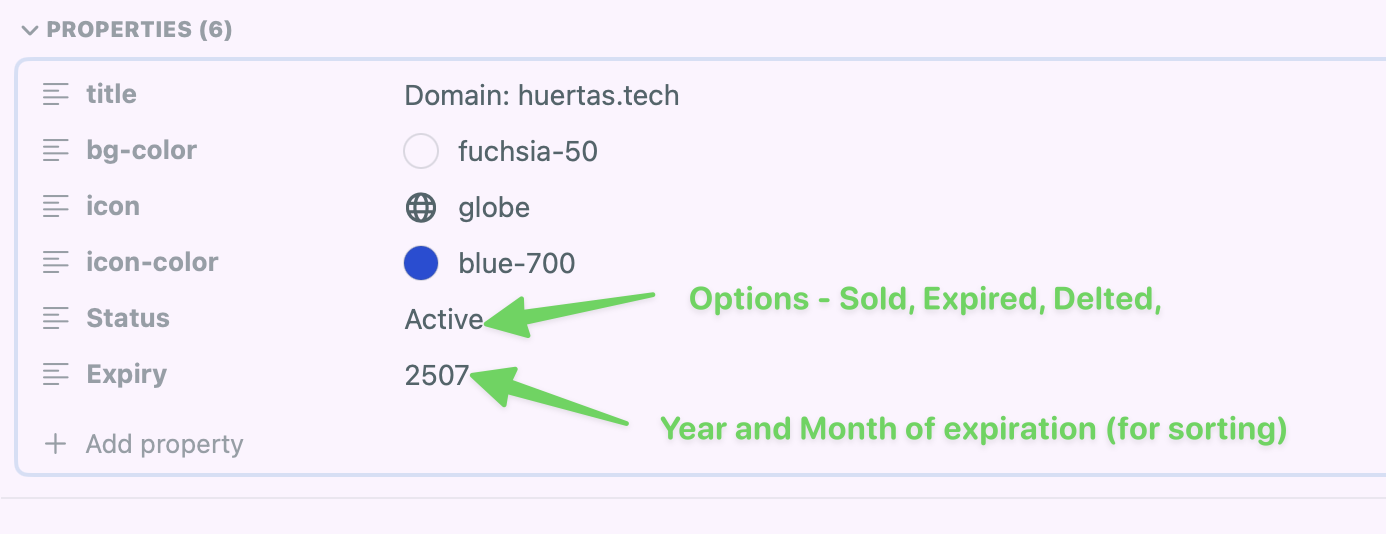
Task: Select the globe icon glyph
Action: coord(421,208)
